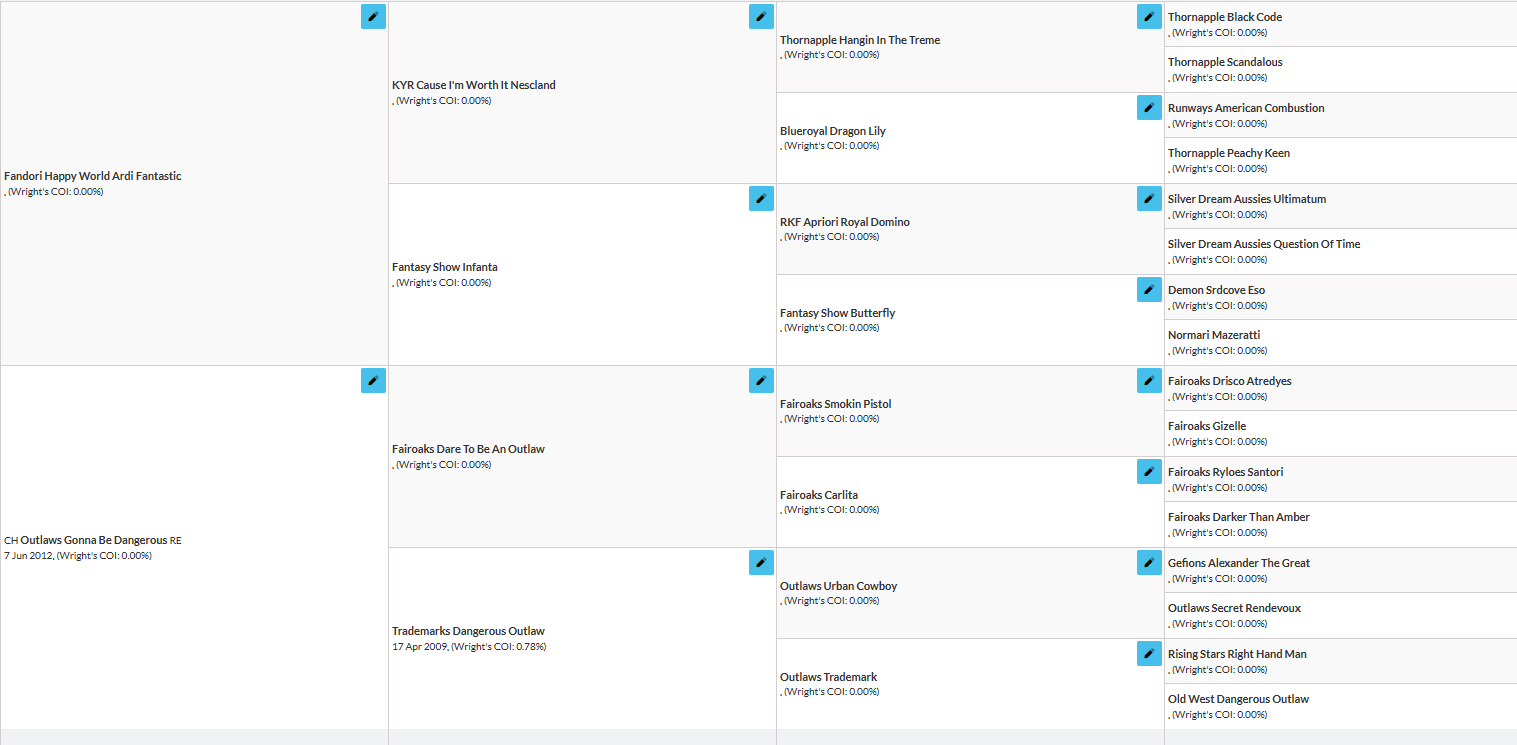Screen dimensions: 1517x745
Task: Select the Normari Mazeratti ancestor name
Action: 1214,335
